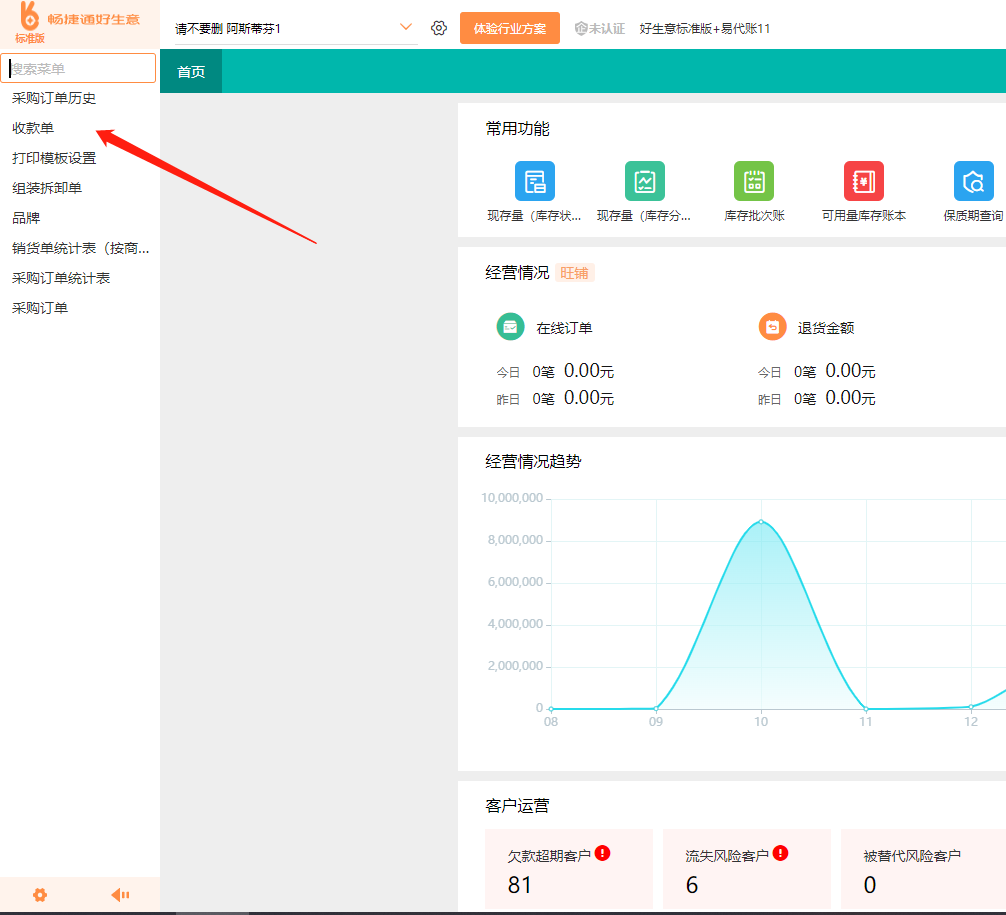Open sidebar settings gear at bottom
Screen dimensions: 1006x915
[40, 895]
